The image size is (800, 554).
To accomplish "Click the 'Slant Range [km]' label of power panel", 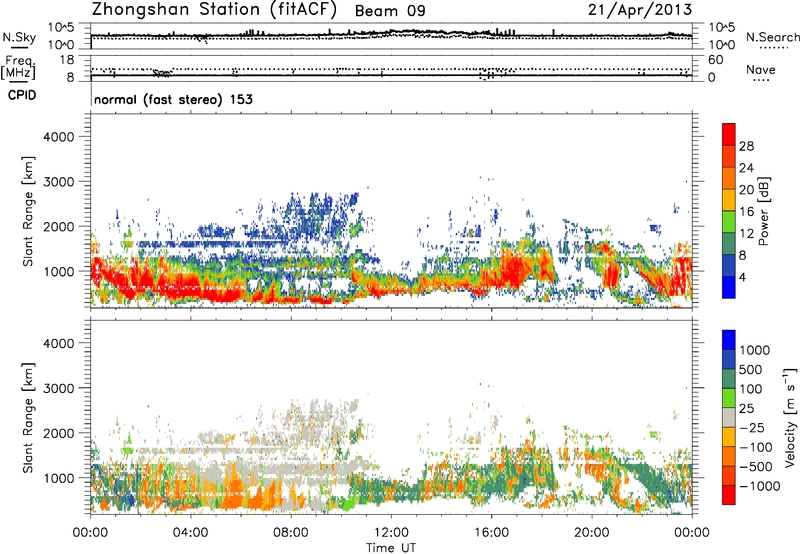I will (28, 211).
